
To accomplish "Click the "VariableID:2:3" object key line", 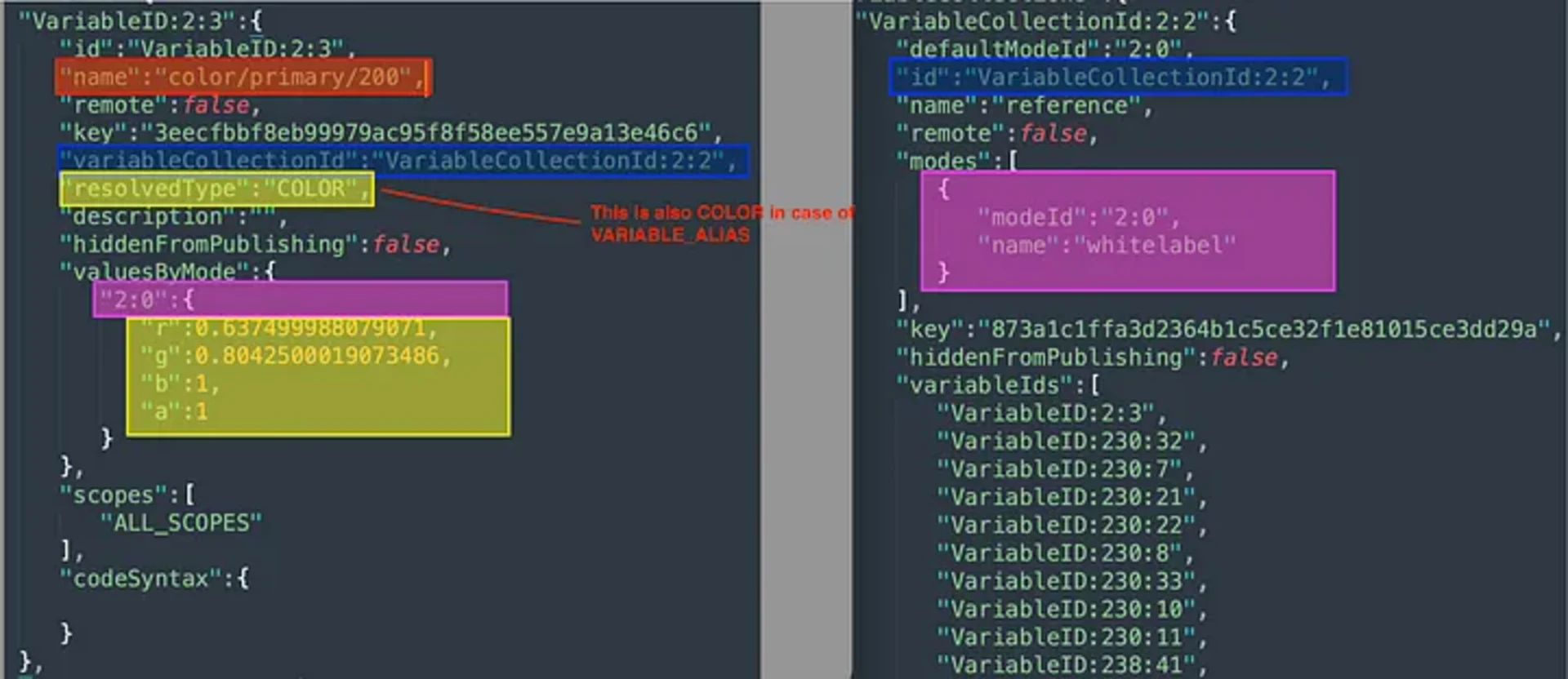I will [140, 21].
